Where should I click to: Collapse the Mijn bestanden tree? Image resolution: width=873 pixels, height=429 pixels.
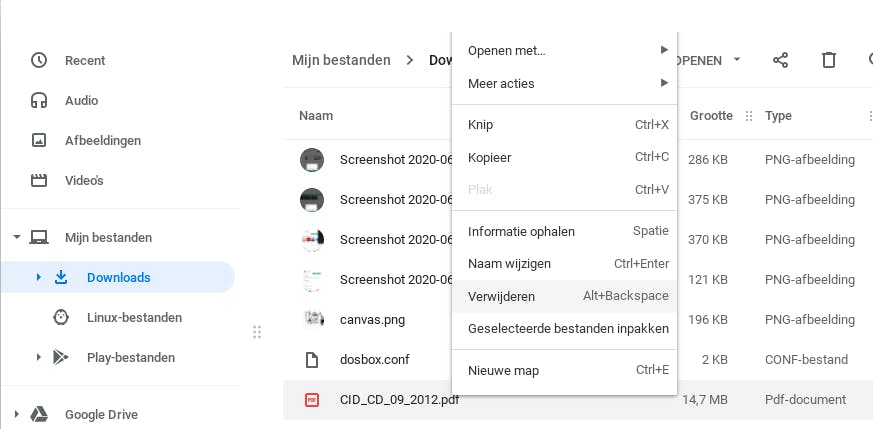pyautogui.click(x=17, y=238)
